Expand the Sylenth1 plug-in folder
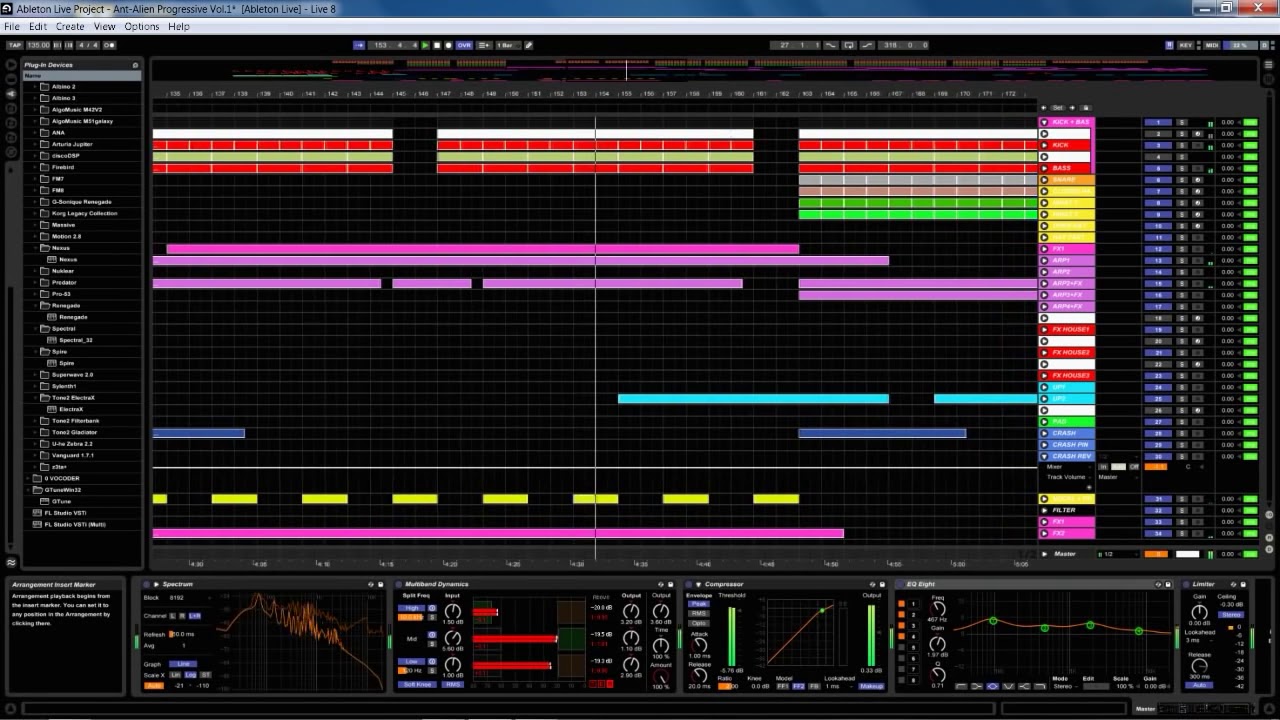Viewport: 1280px width, 720px height. pos(35,386)
